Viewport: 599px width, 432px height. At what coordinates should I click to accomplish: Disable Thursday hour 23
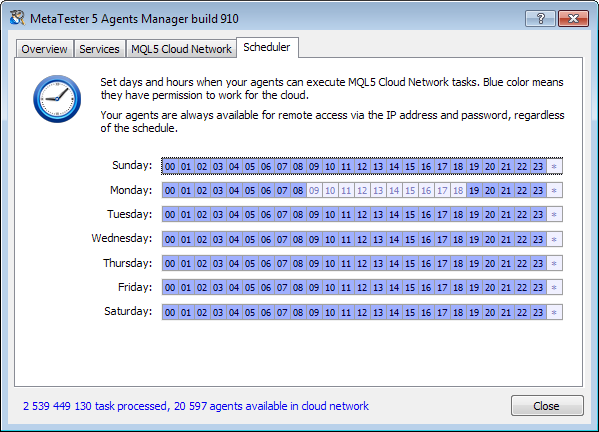click(x=538, y=264)
